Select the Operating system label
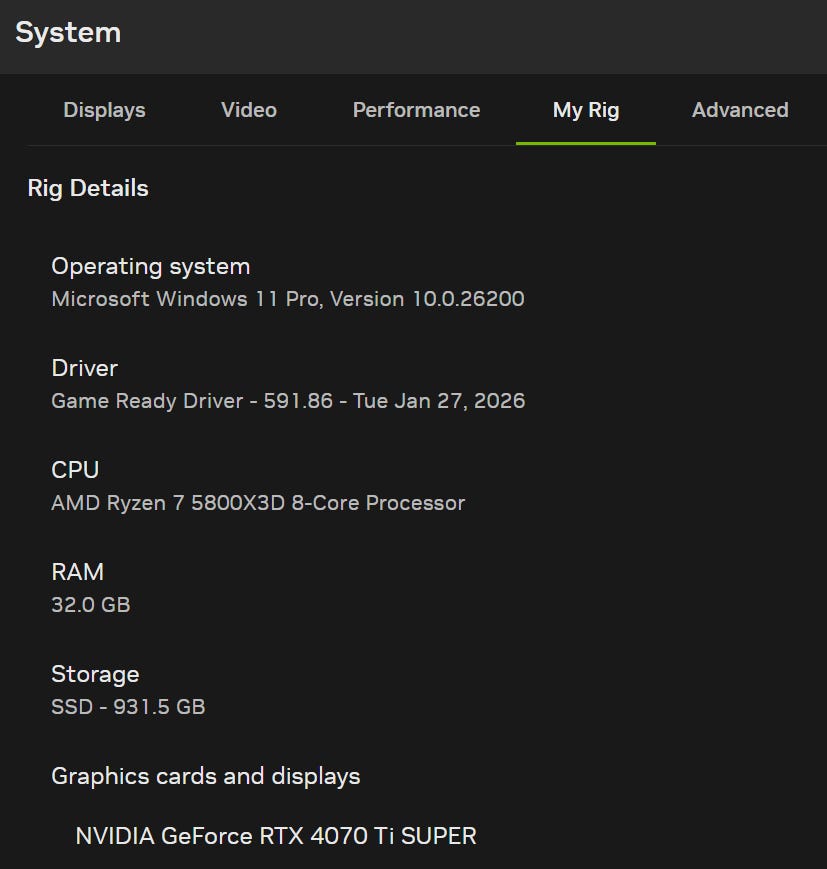Image resolution: width=827 pixels, height=869 pixels. (x=151, y=266)
